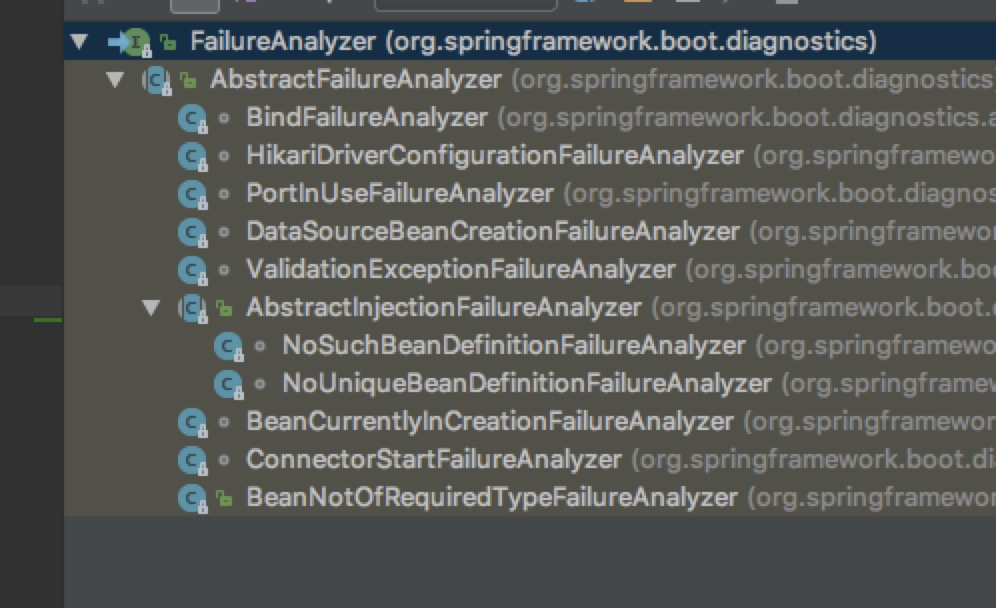Click the public visibility icon beside FailureAnalyzer
The image size is (996, 608).
(x=168, y=43)
